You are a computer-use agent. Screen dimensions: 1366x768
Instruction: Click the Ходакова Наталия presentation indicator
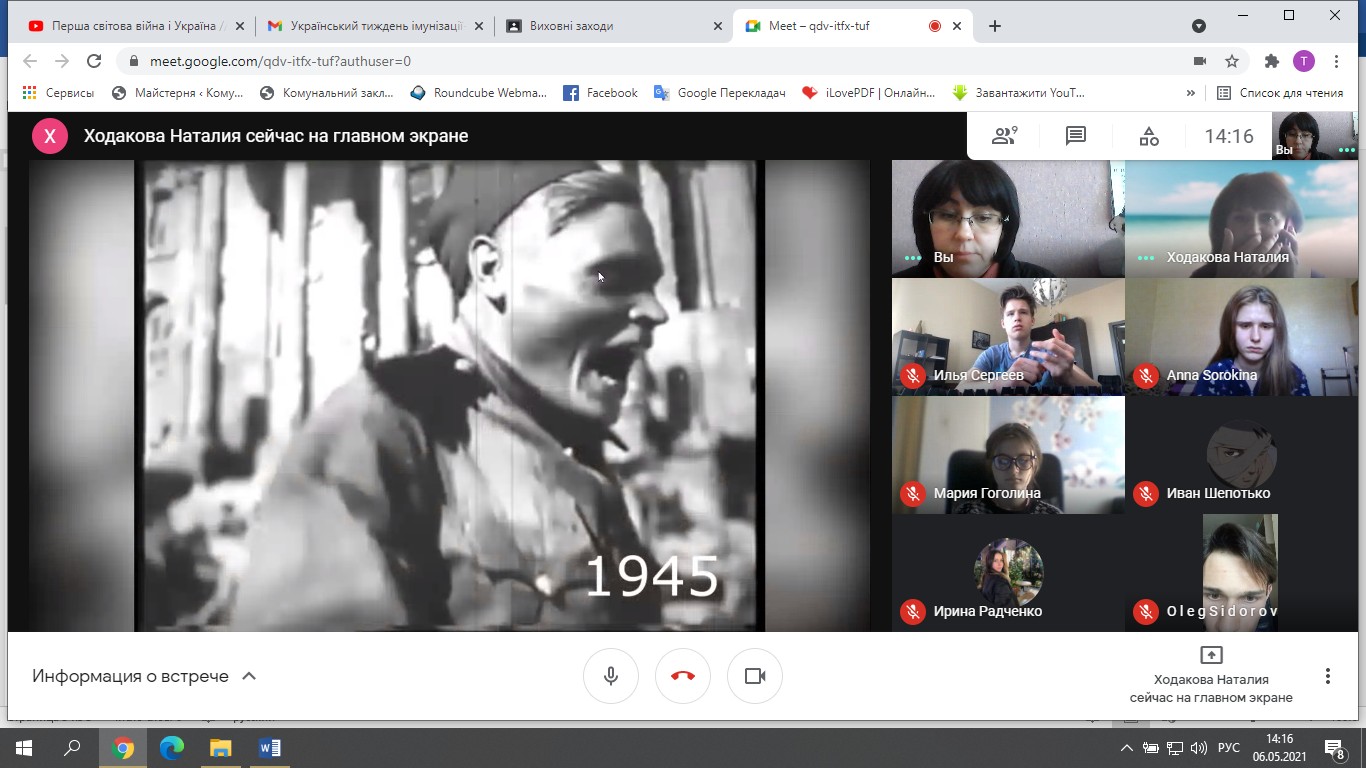(1211, 675)
